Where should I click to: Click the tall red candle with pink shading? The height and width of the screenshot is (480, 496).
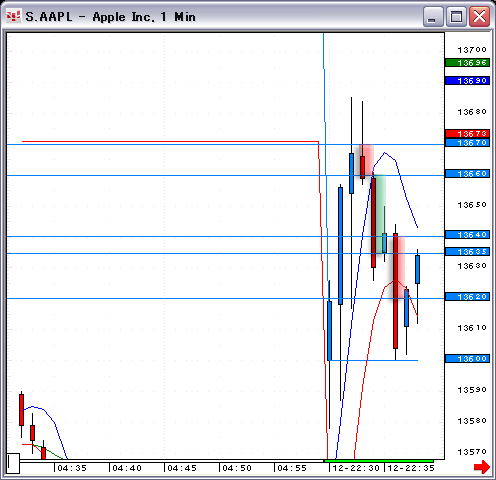pyautogui.click(x=396, y=291)
